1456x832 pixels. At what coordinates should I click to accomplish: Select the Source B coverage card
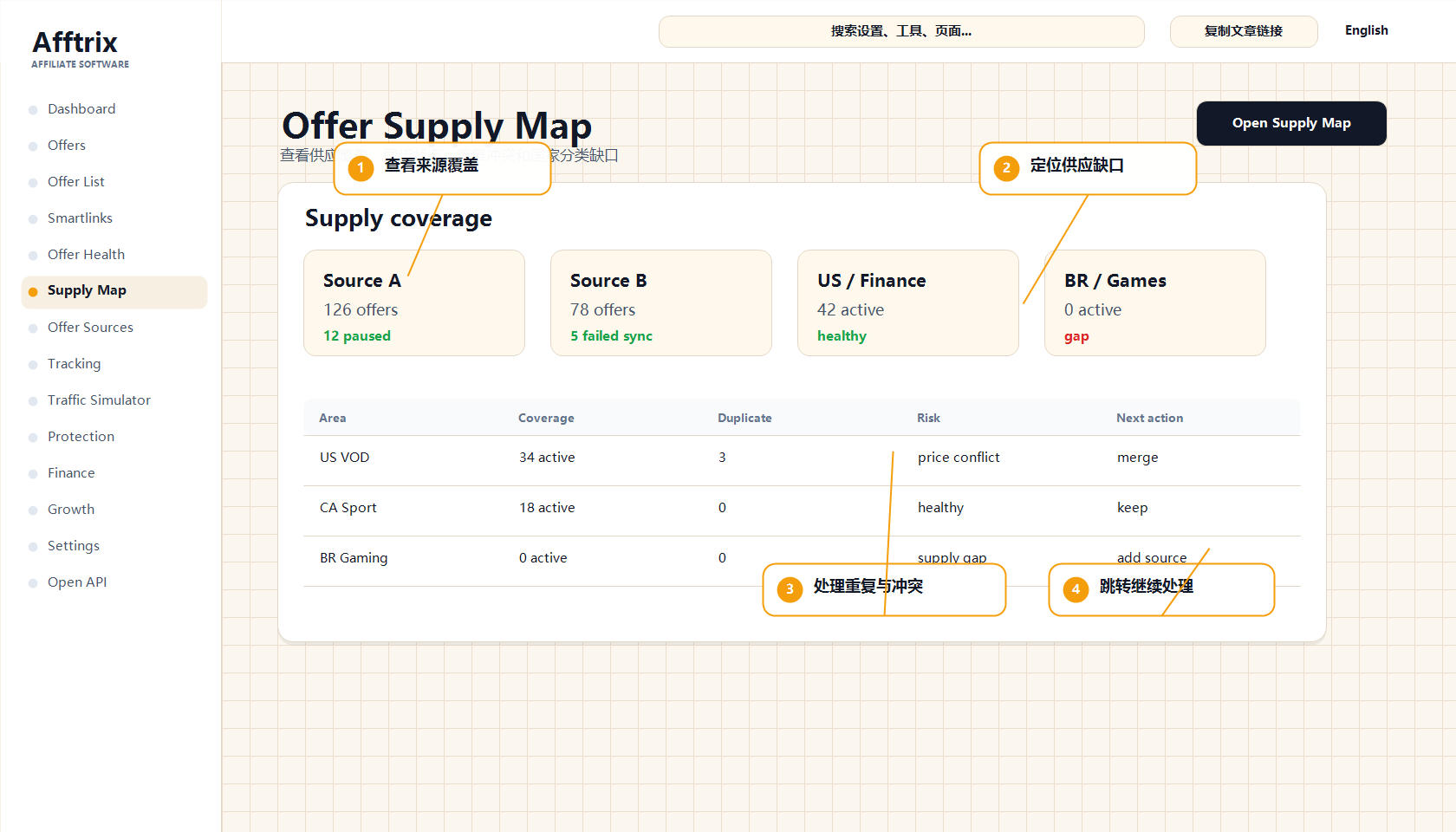click(661, 303)
